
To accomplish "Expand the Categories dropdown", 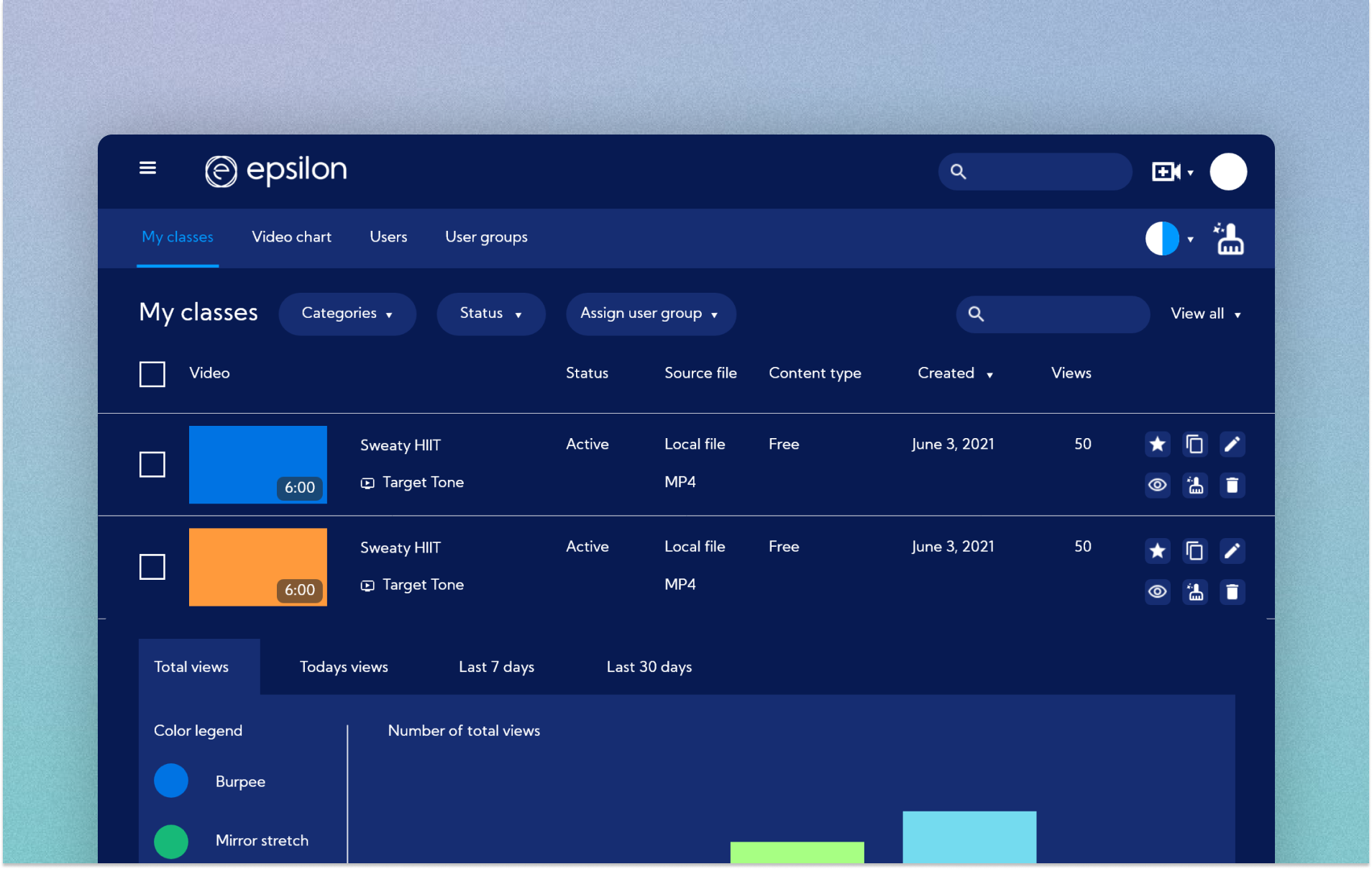I will pyautogui.click(x=347, y=314).
